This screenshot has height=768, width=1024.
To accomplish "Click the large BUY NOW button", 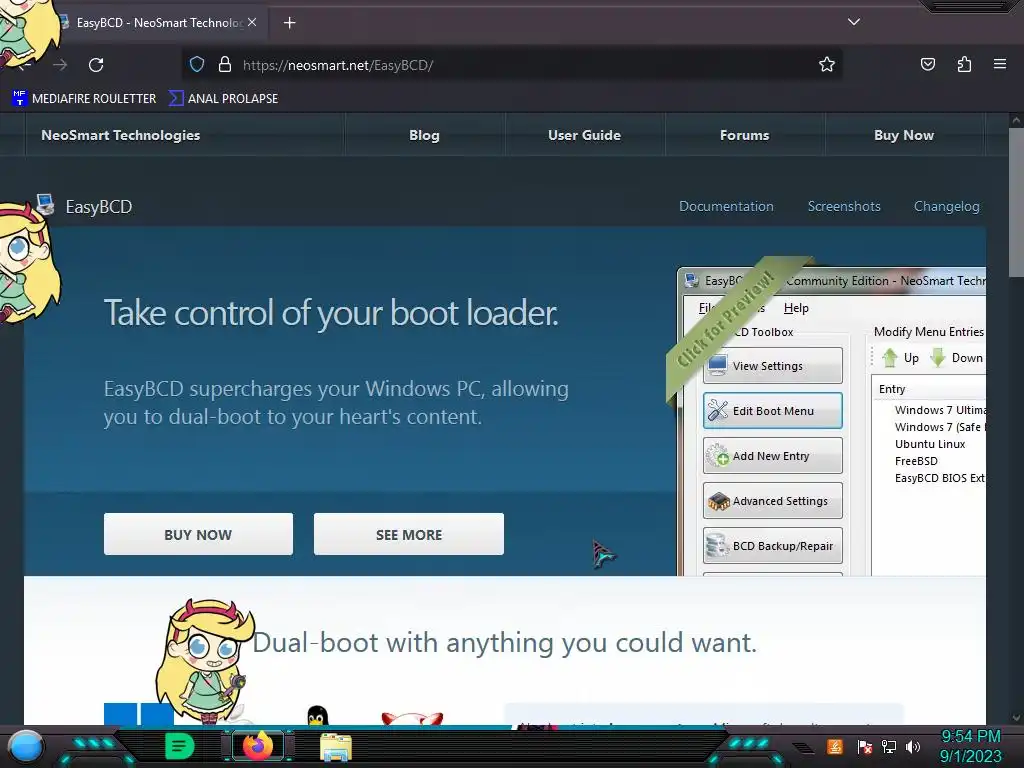I will (198, 534).
